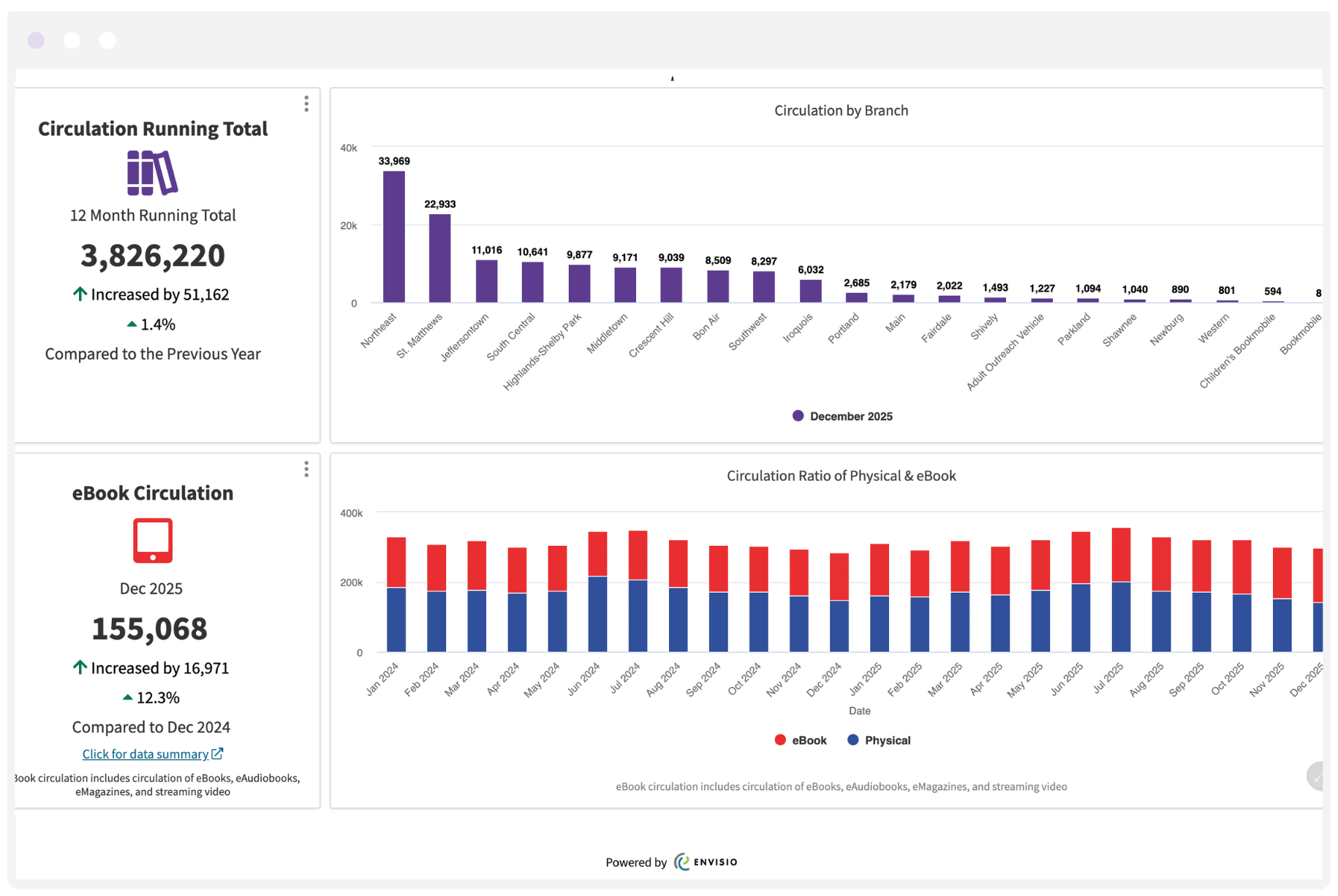Open the kebab menu on eBook Circulation card

[x=306, y=468]
